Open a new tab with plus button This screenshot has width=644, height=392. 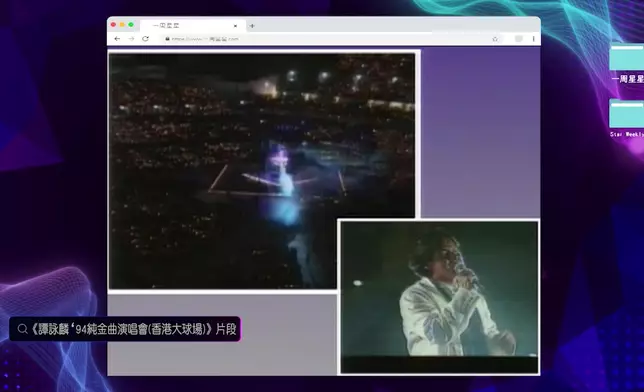point(252,26)
